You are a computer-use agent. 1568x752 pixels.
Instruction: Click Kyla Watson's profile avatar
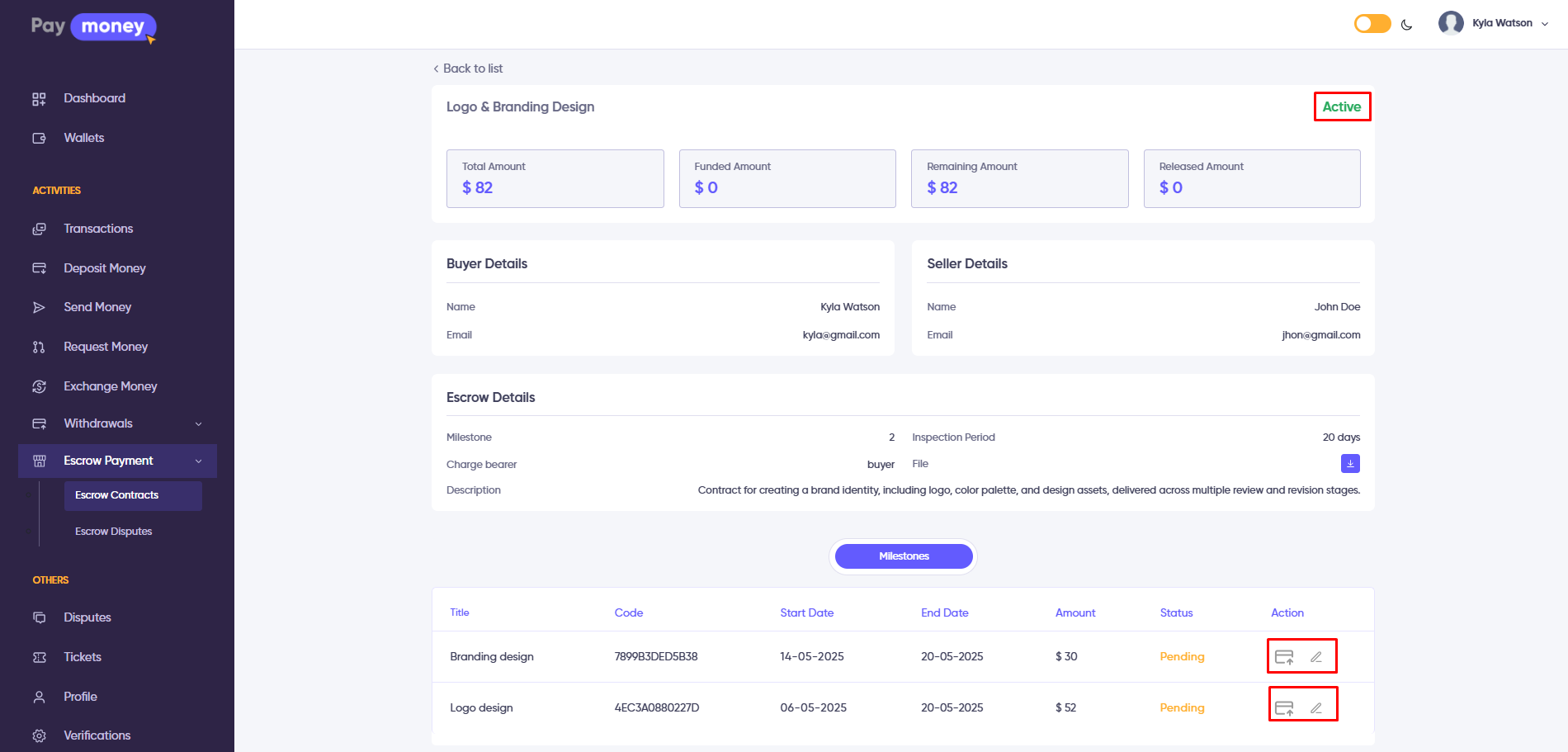pyautogui.click(x=1451, y=23)
